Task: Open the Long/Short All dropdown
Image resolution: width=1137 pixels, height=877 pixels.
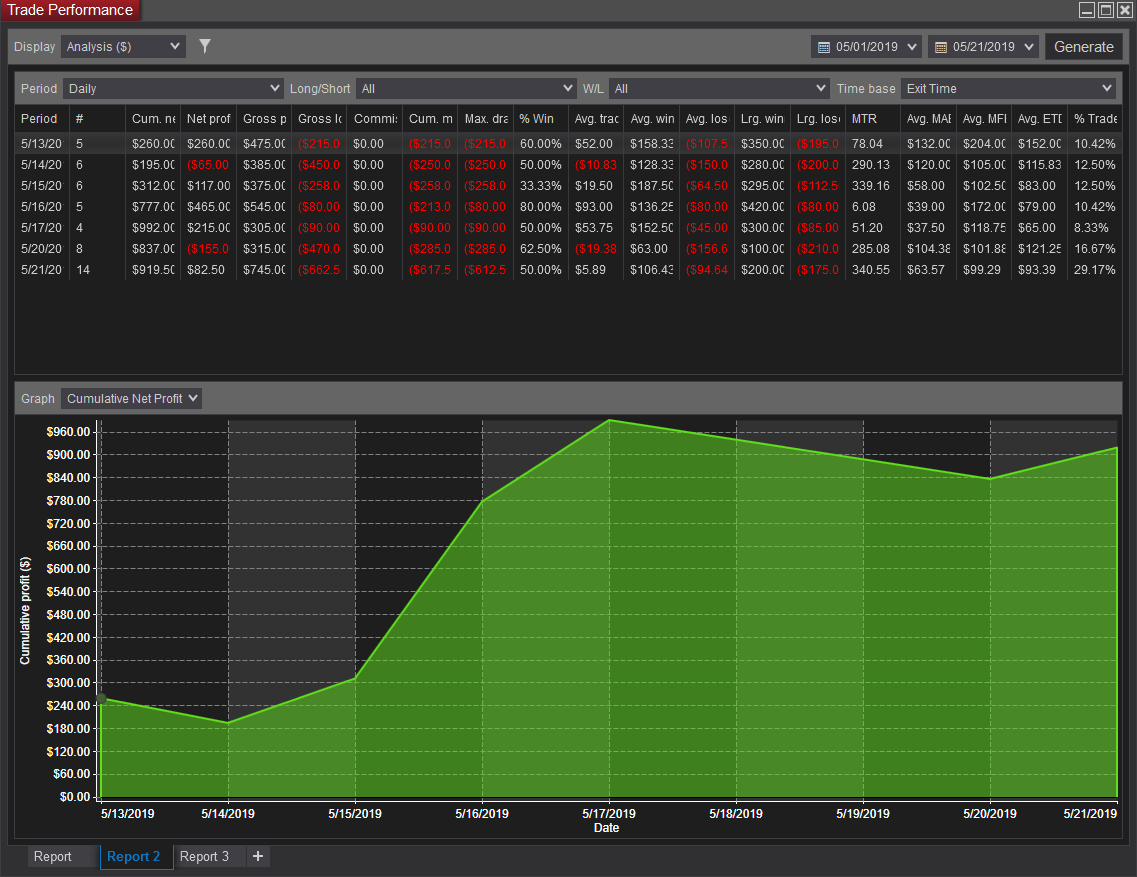Action: coord(466,88)
